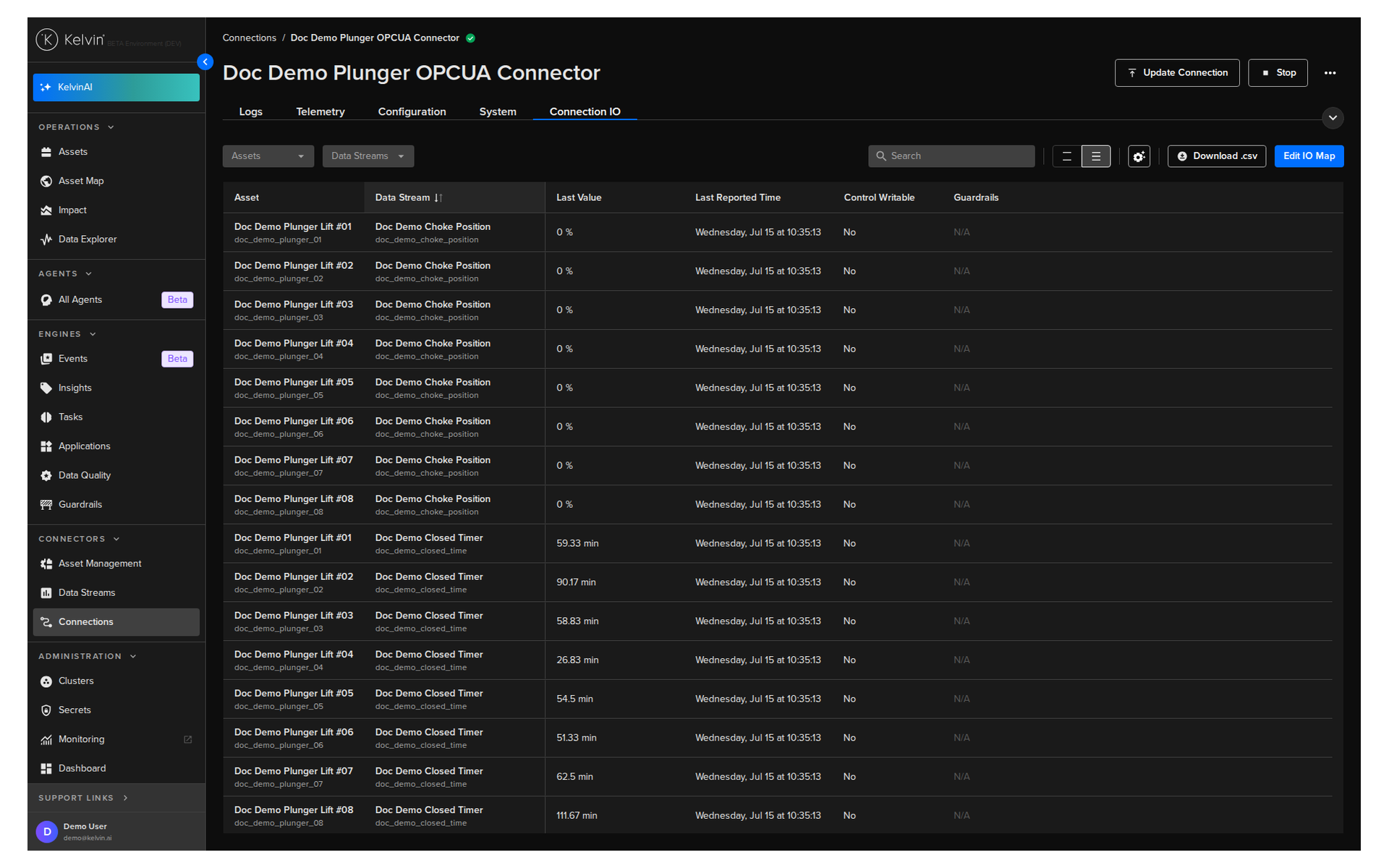Click the Last Reported Time column header

click(738, 197)
